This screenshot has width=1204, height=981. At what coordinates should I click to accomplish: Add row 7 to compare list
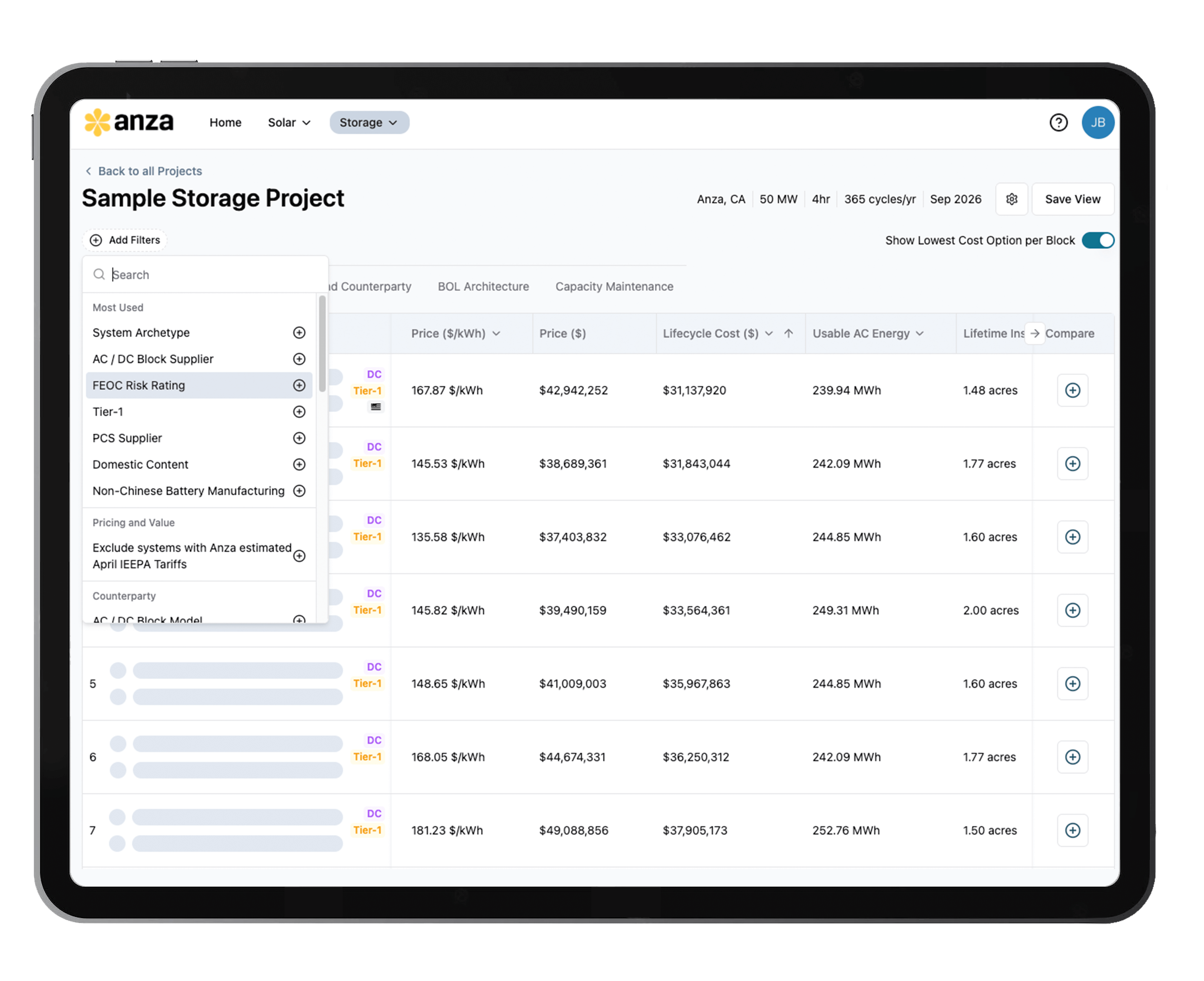tap(1072, 830)
